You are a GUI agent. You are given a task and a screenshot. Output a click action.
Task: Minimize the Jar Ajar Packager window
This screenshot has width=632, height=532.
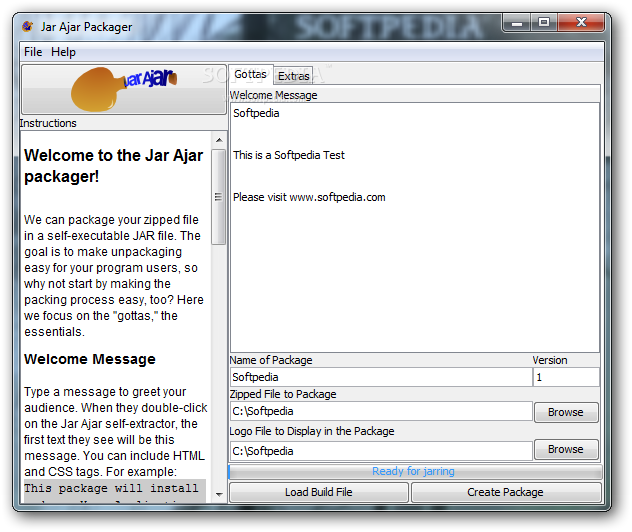click(517, 23)
